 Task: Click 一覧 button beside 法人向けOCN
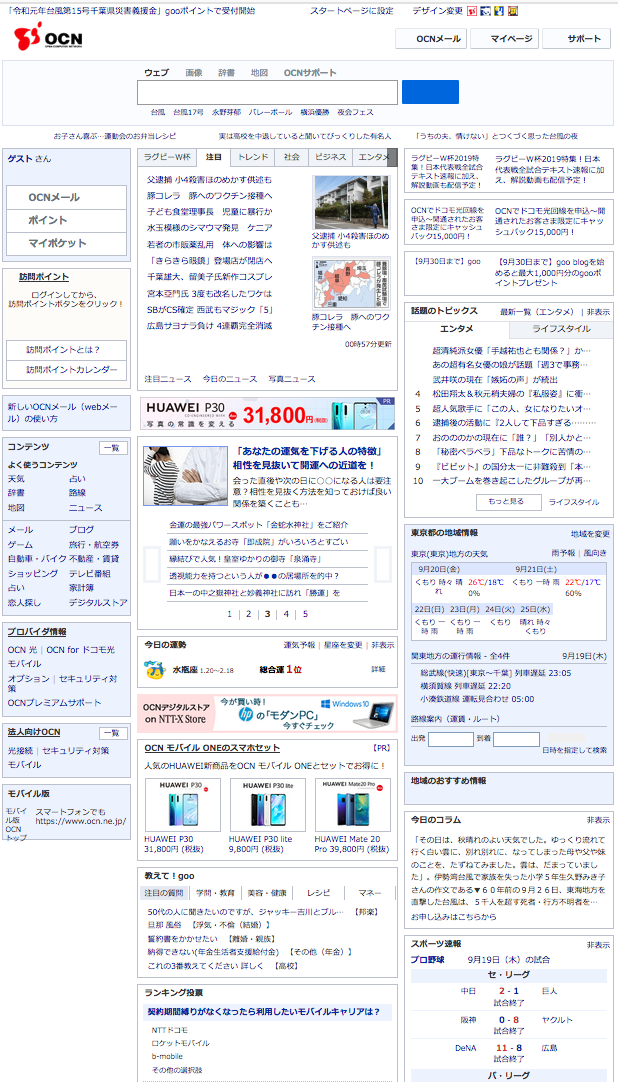pyautogui.click(x=113, y=733)
